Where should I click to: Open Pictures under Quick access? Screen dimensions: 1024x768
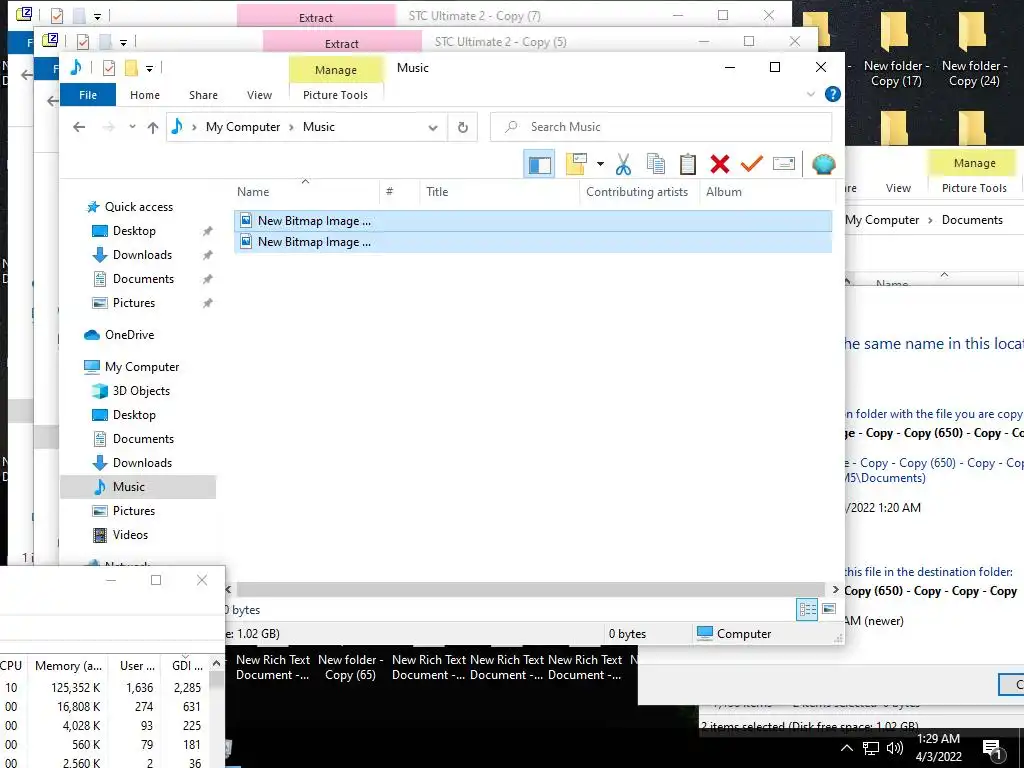coord(133,303)
